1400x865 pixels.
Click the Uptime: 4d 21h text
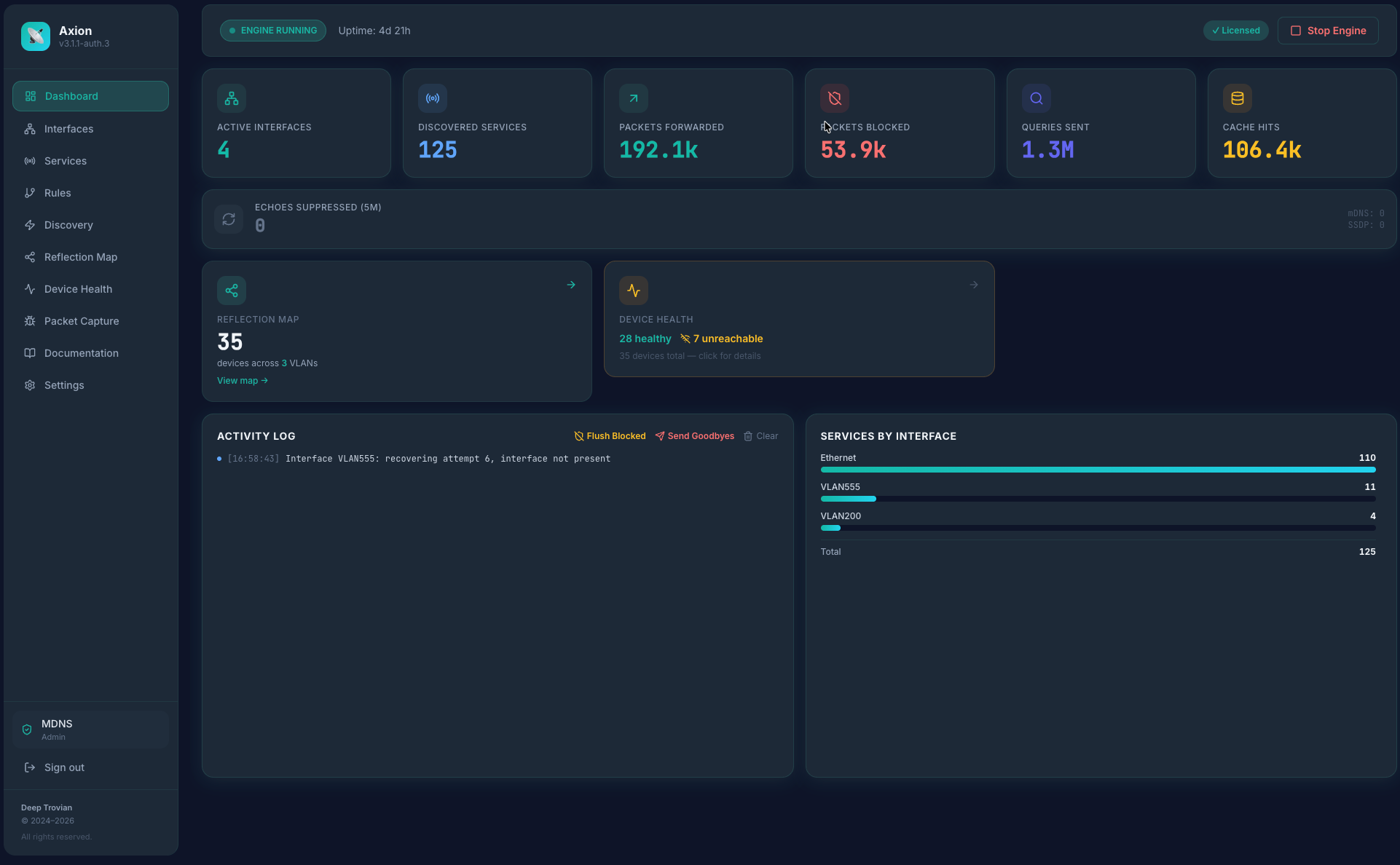[x=374, y=31]
